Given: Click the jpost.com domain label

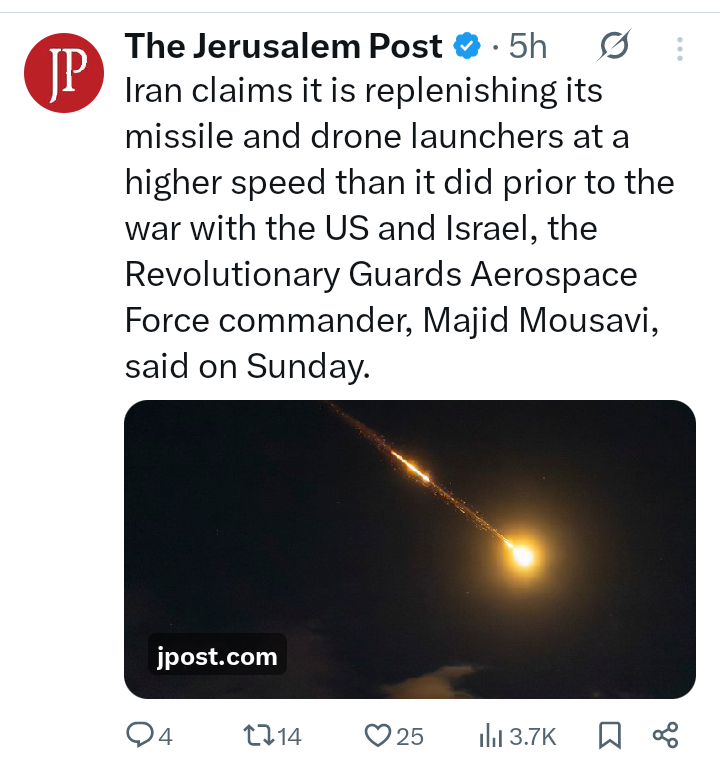Looking at the screenshot, I should 217,657.
